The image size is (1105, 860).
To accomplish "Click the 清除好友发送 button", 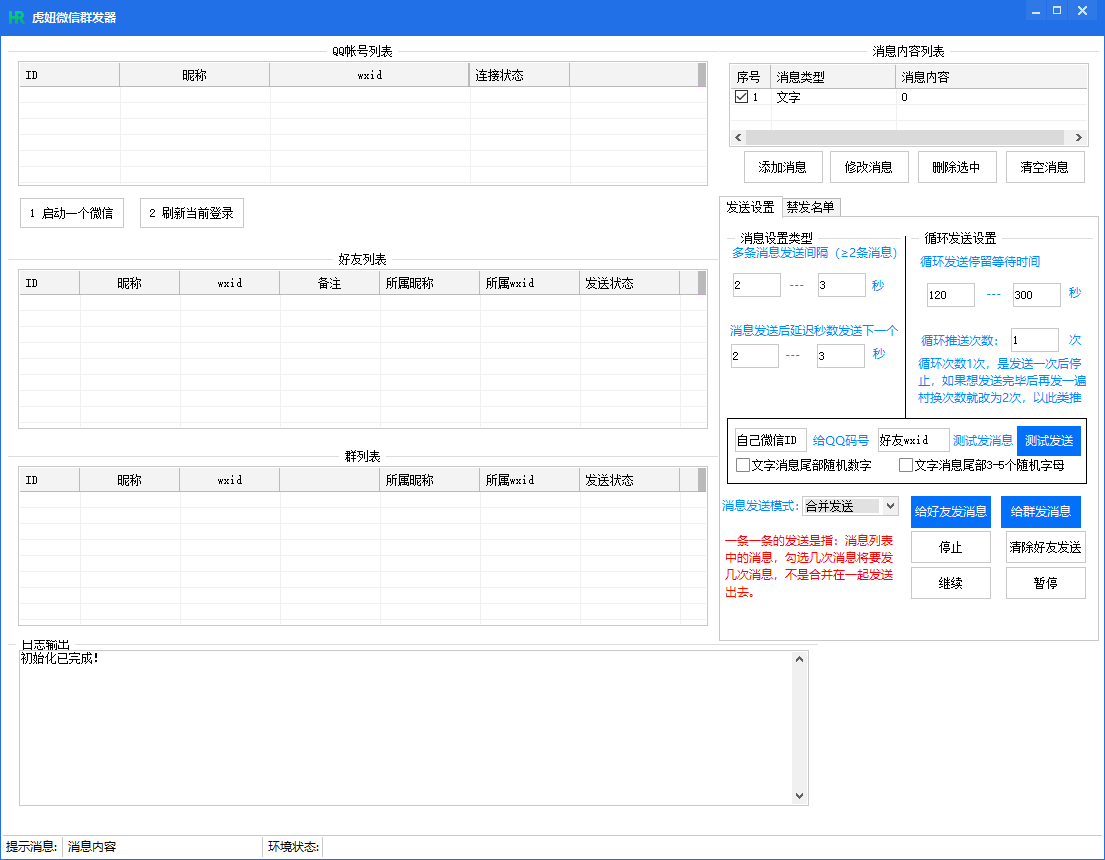I will click(x=1045, y=547).
